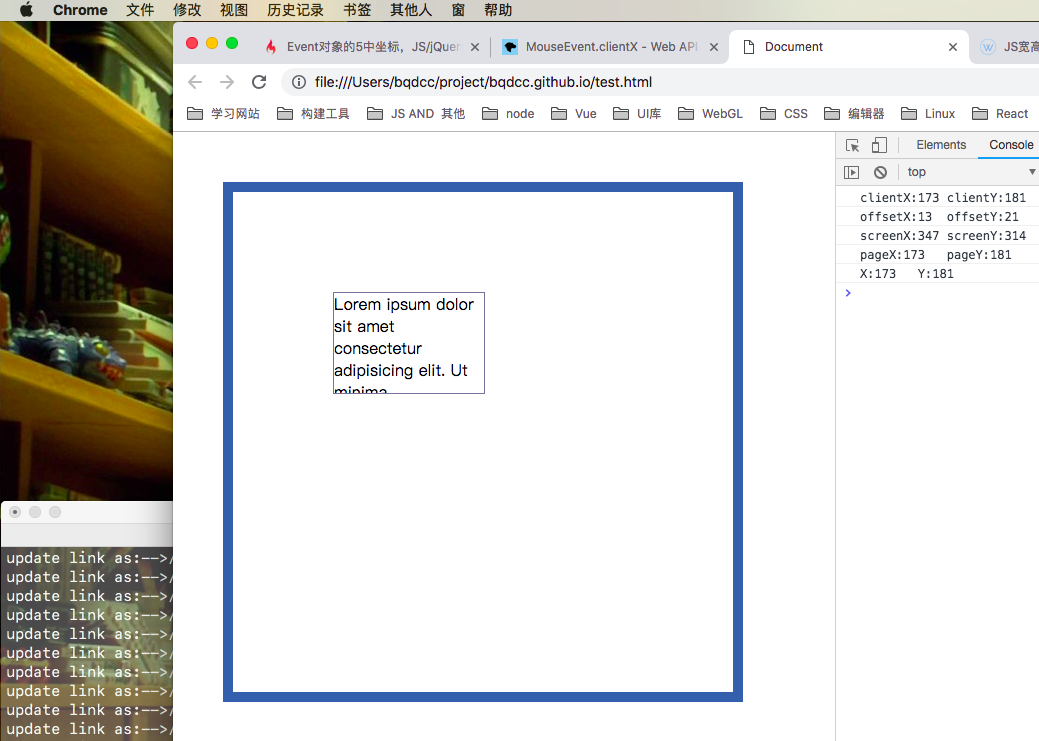Open the 历史记录 menu
Viewport: 1039px width, 741px height.
[x=295, y=10]
